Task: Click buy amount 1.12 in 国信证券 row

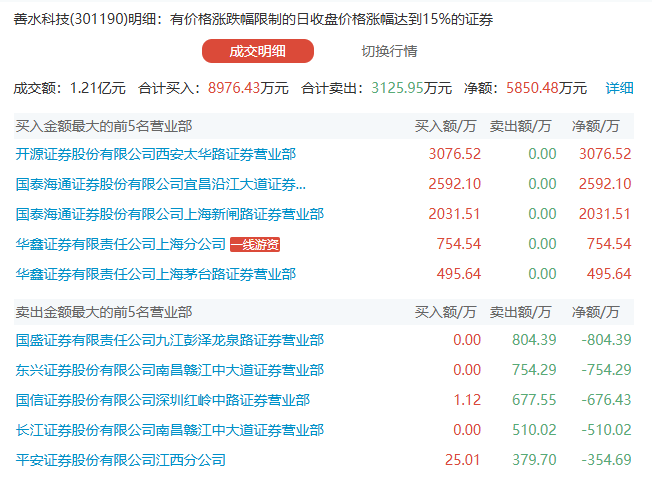Action: click(467, 400)
